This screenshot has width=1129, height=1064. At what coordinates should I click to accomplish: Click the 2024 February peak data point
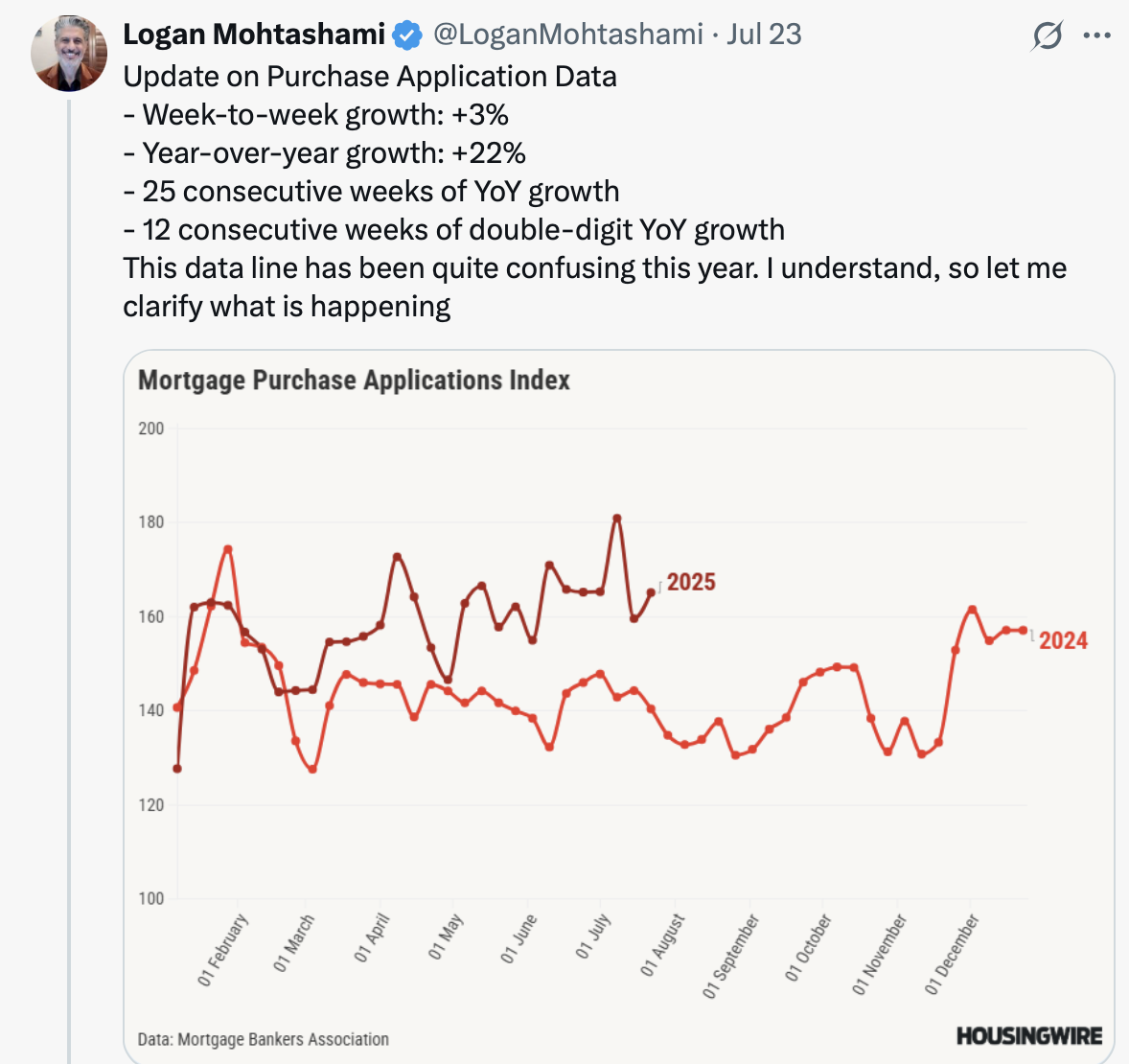pyautogui.click(x=228, y=549)
